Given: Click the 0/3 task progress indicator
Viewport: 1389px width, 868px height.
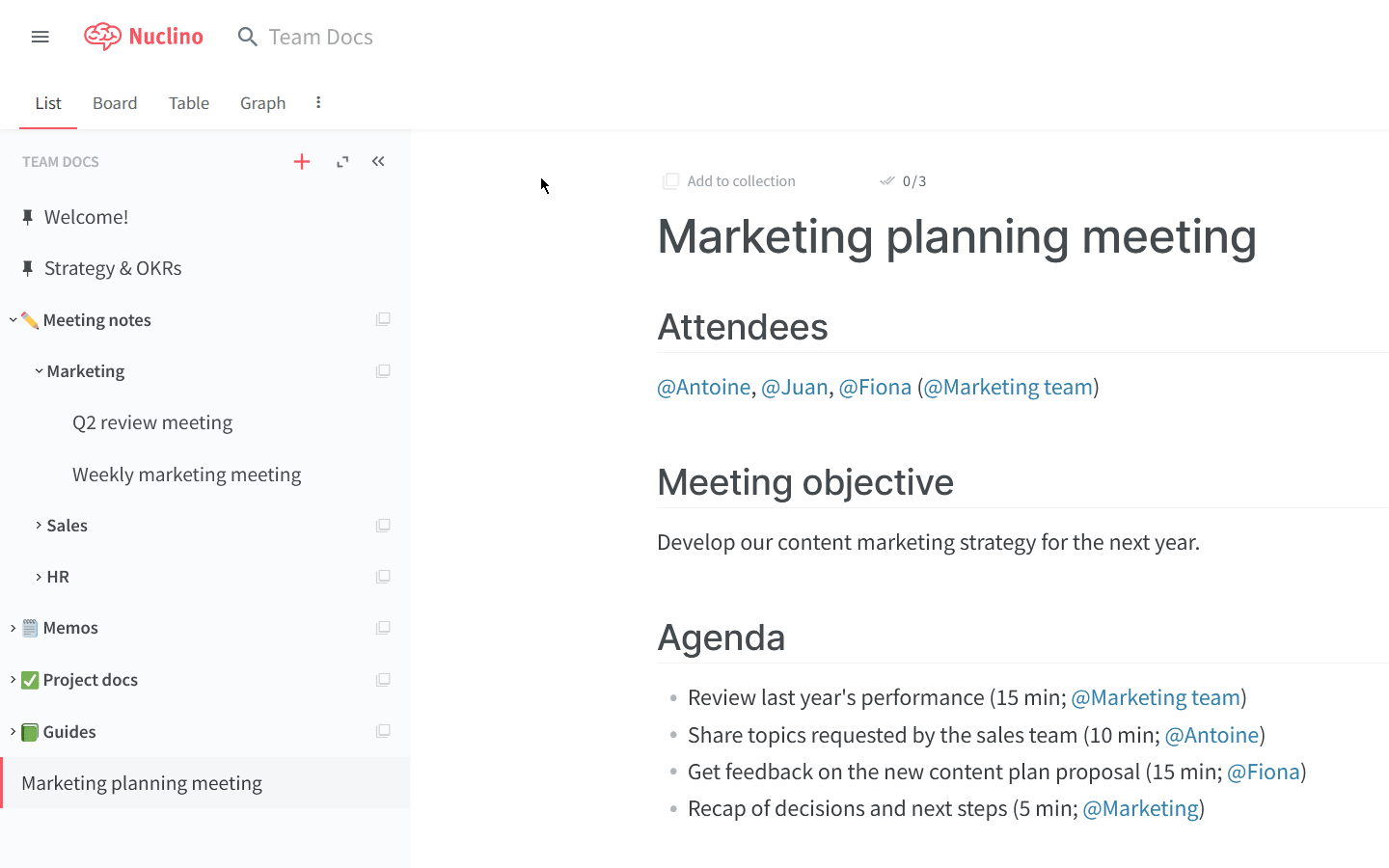Looking at the screenshot, I should click(904, 181).
